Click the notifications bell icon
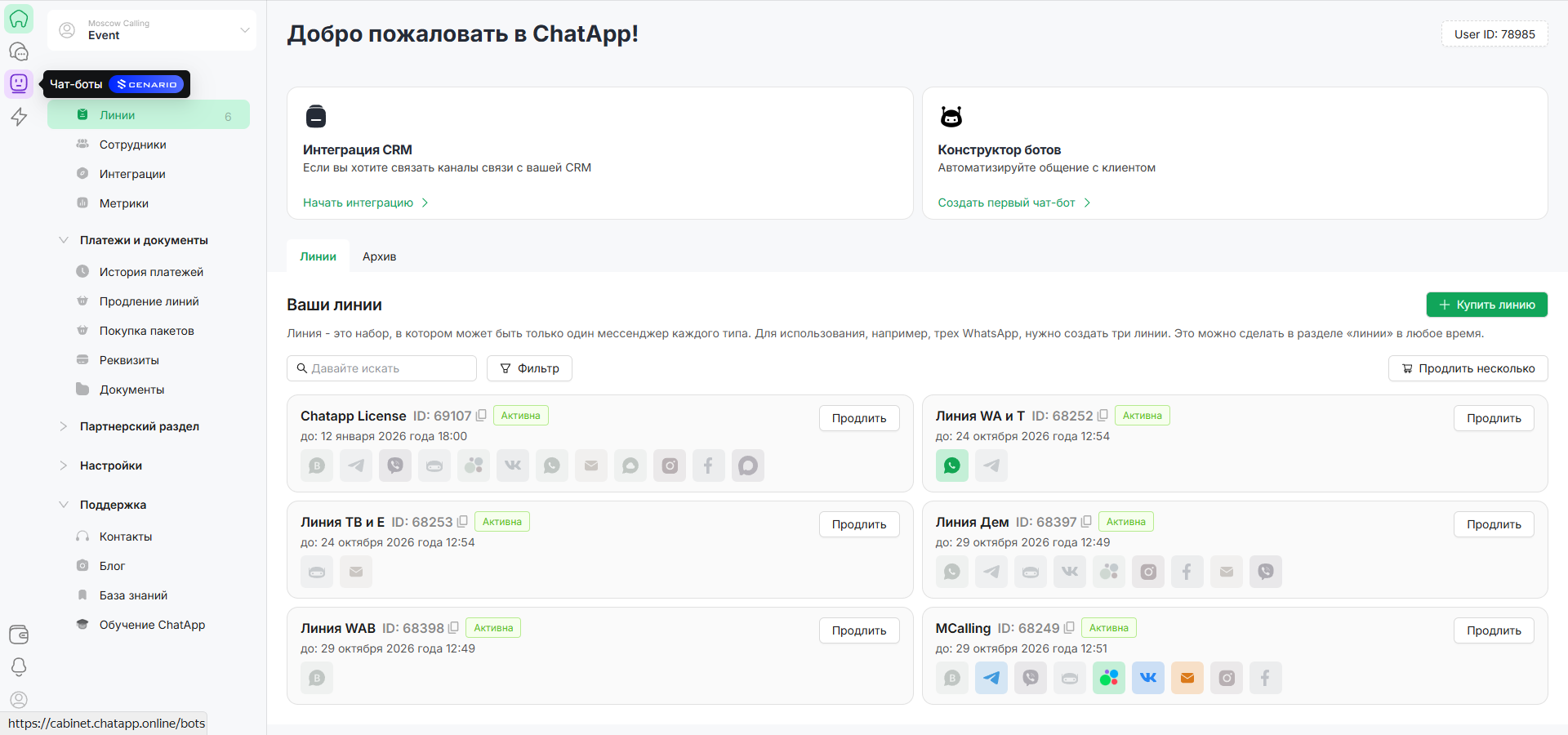1568x735 pixels. coord(19,666)
